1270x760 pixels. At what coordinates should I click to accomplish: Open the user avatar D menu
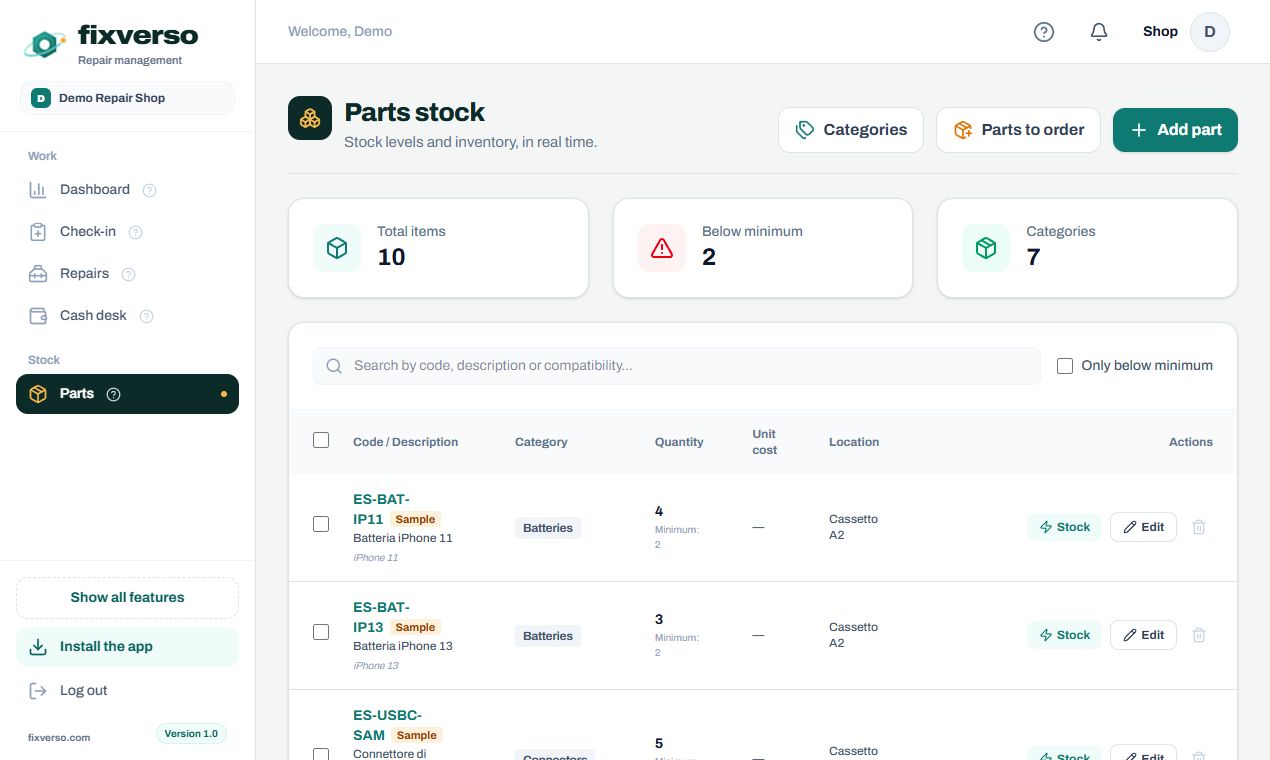1209,32
